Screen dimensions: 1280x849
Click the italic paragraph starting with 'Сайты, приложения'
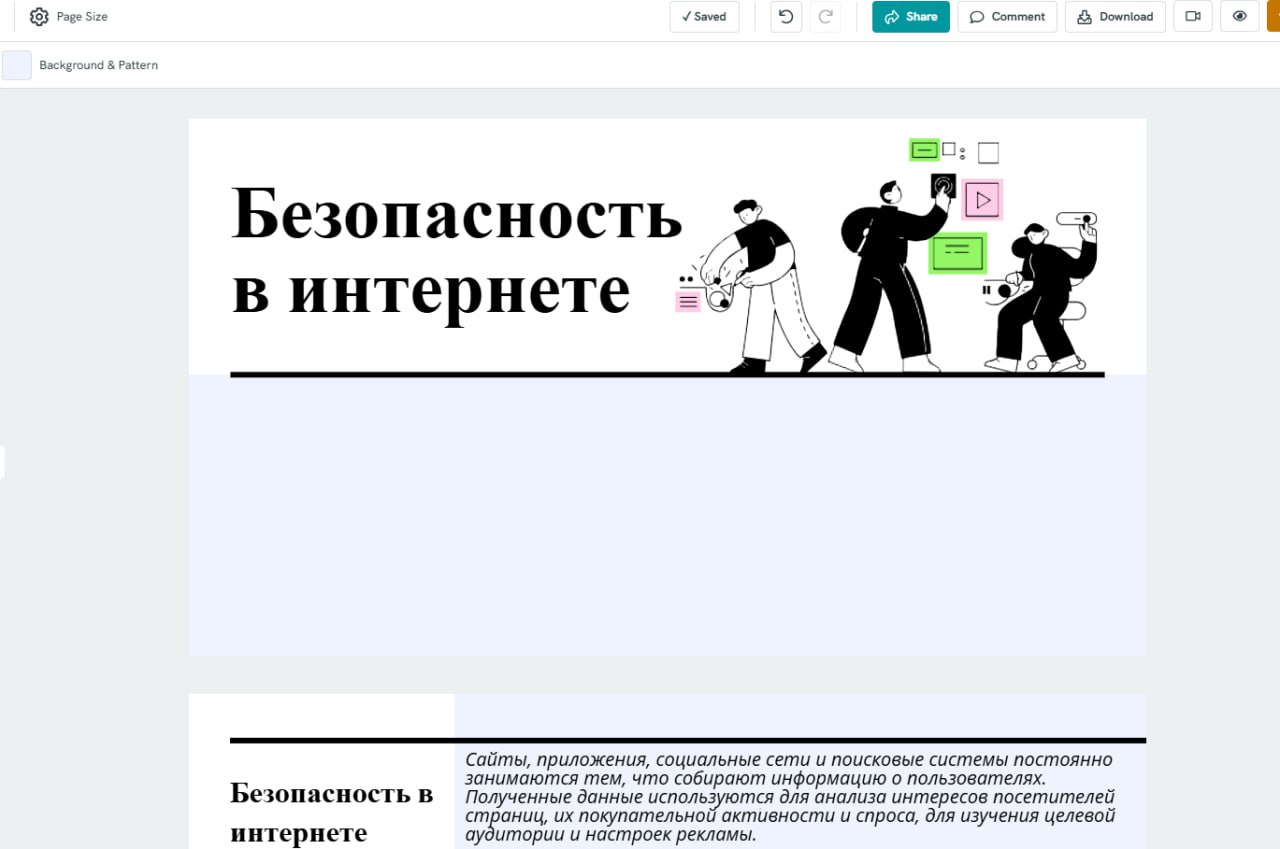click(790, 796)
